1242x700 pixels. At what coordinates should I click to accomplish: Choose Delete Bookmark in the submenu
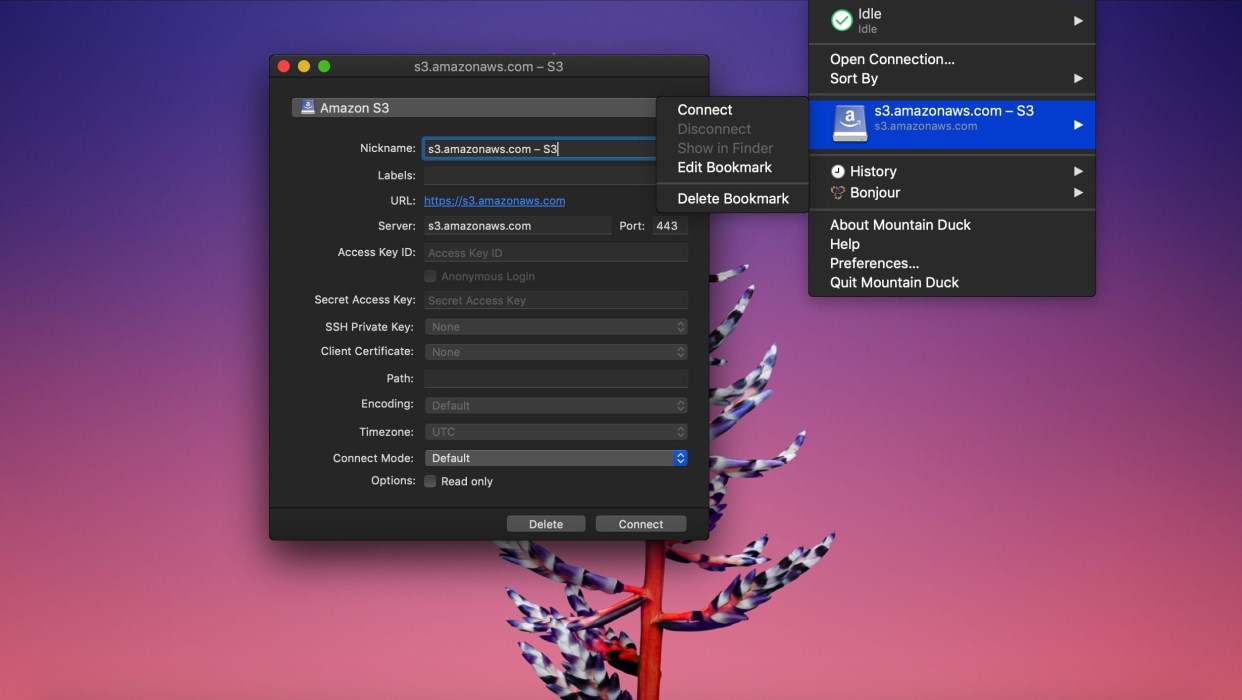[x=732, y=198]
